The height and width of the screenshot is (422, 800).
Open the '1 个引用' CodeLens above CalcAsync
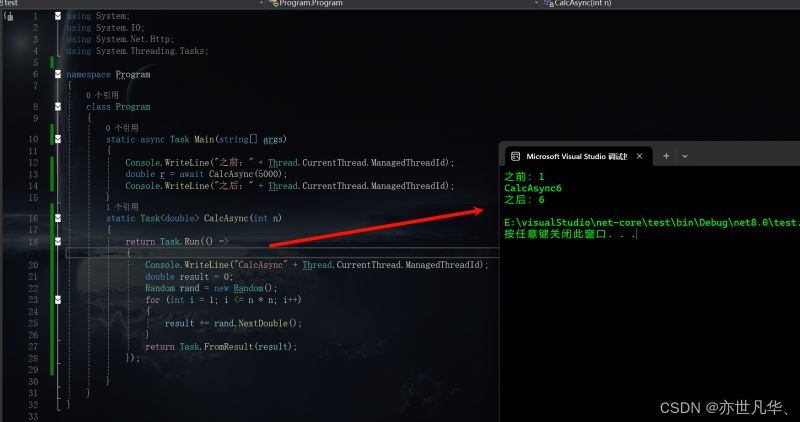[x=121, y=207]
